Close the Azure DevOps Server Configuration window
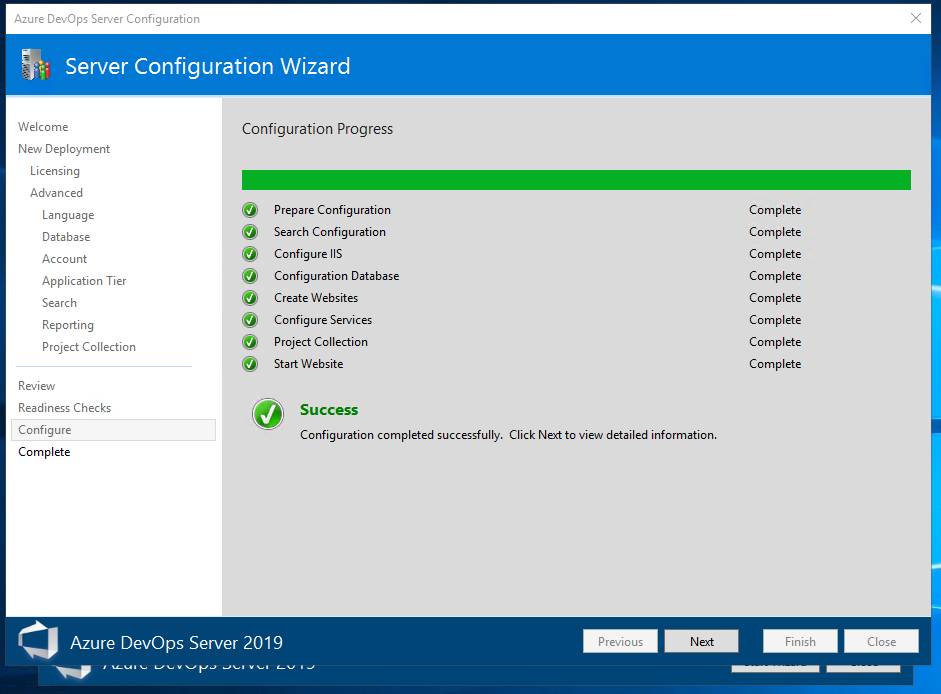Image resolution: width=941 pixels, height=694 pixels. [x=916, y=19]
